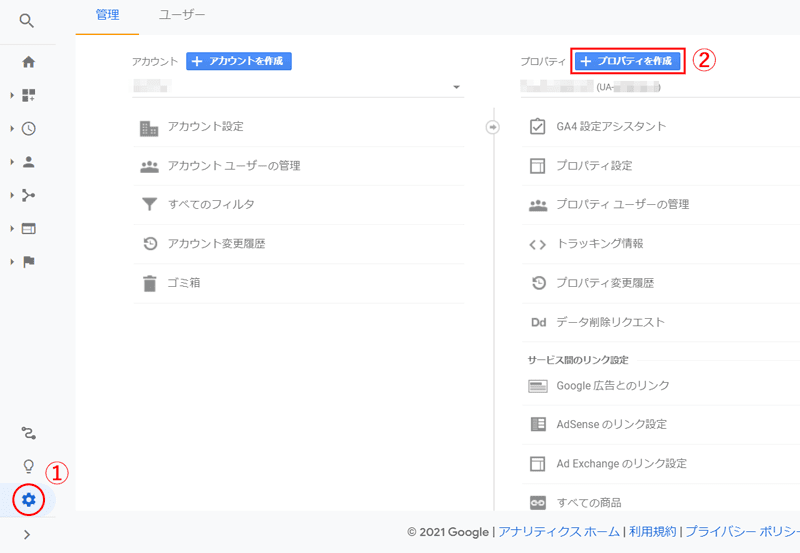Viewport: 800px width, 553px height.
Task: Expand the Acquisition section arrow
Action: (12, 195)
